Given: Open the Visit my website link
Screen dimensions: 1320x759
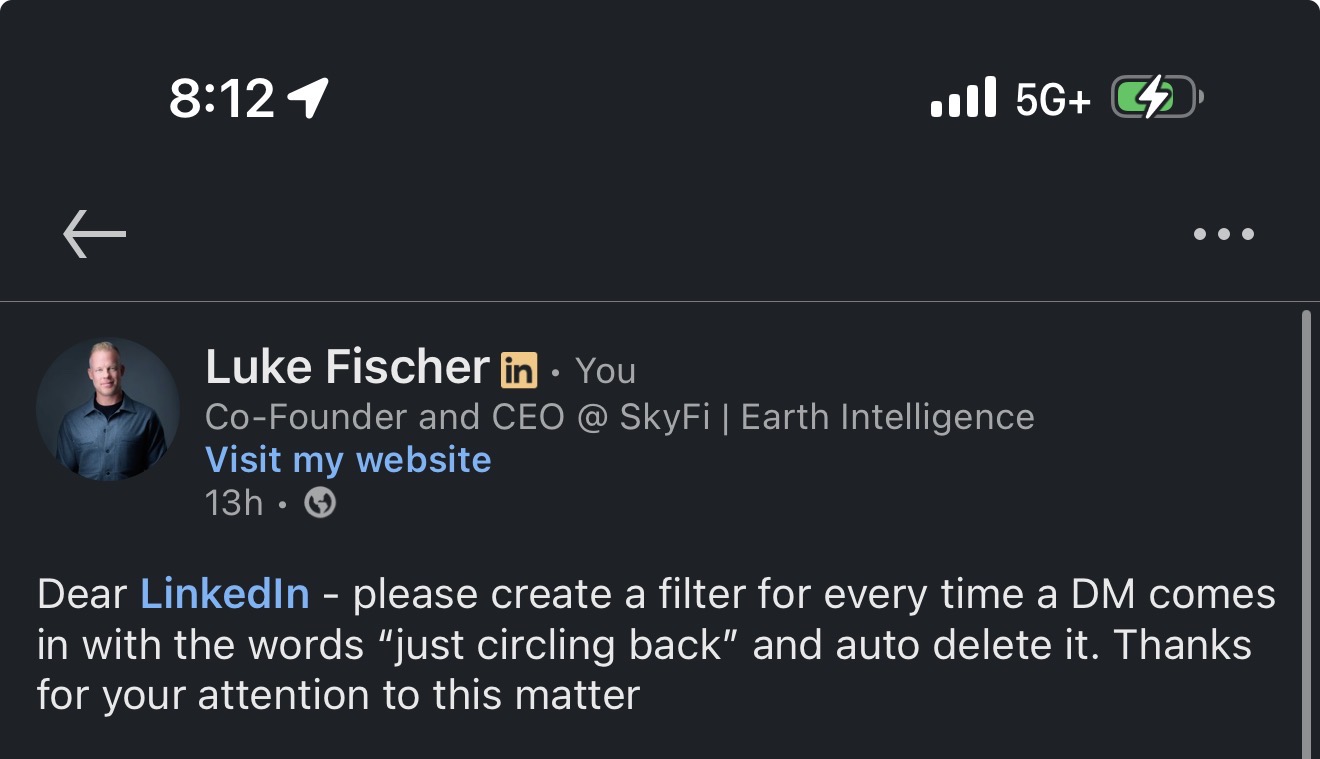Looking at the screenshot, I should click(347, 459).
